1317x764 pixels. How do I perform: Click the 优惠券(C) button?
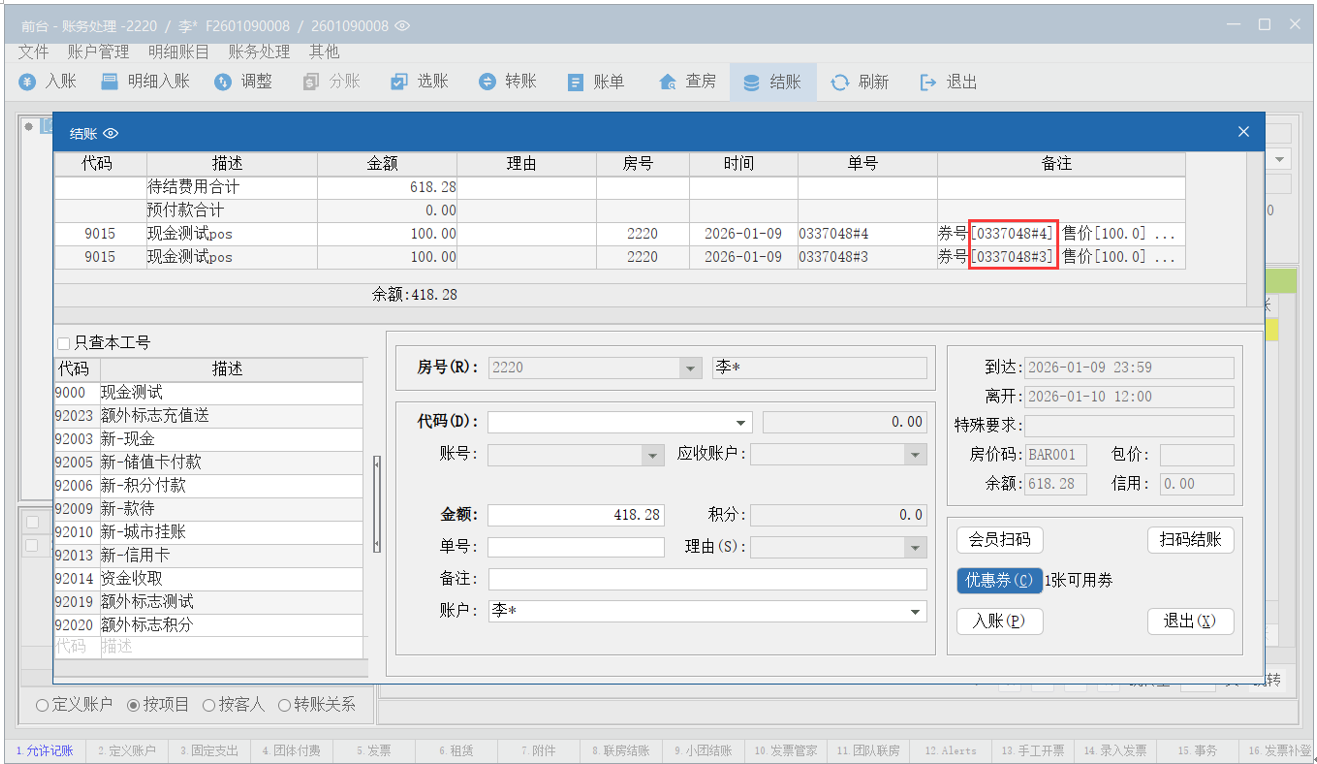click(999, 580)
